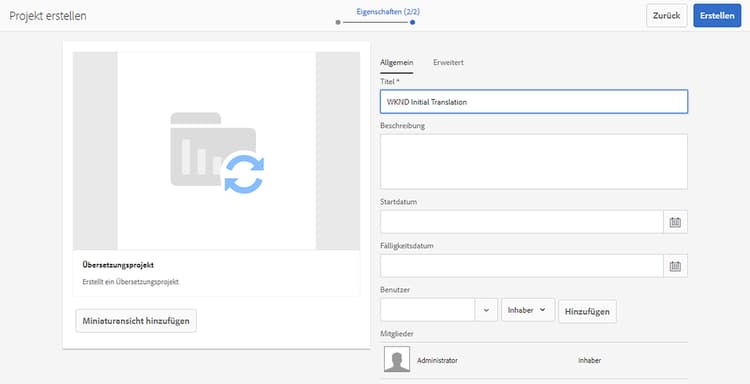Screen dimensions: 750x384
Task: Open the Inhaber role dropdown
Action: 528,310
